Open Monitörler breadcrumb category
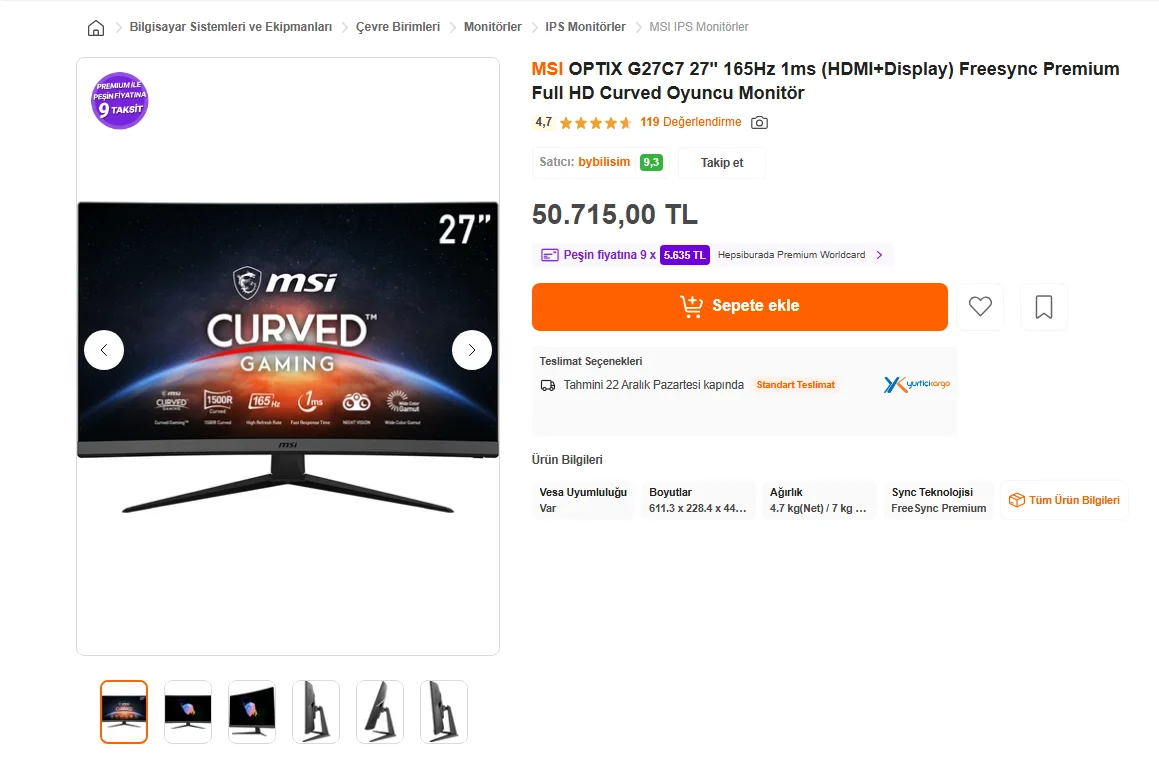The height and width of the screenshot is (757, 1159). 492,27
